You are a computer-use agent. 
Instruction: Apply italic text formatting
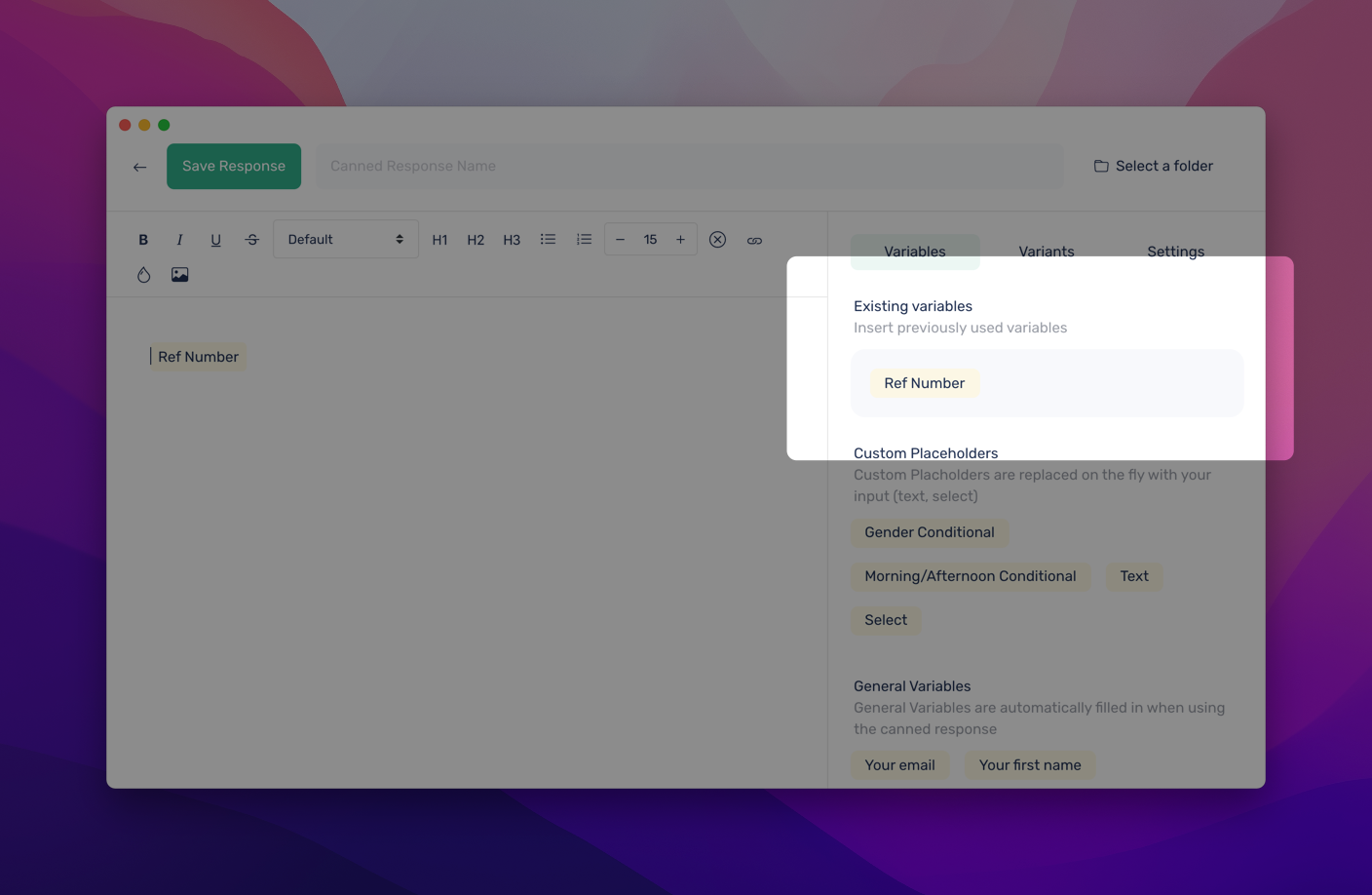[x=179, y=240]
